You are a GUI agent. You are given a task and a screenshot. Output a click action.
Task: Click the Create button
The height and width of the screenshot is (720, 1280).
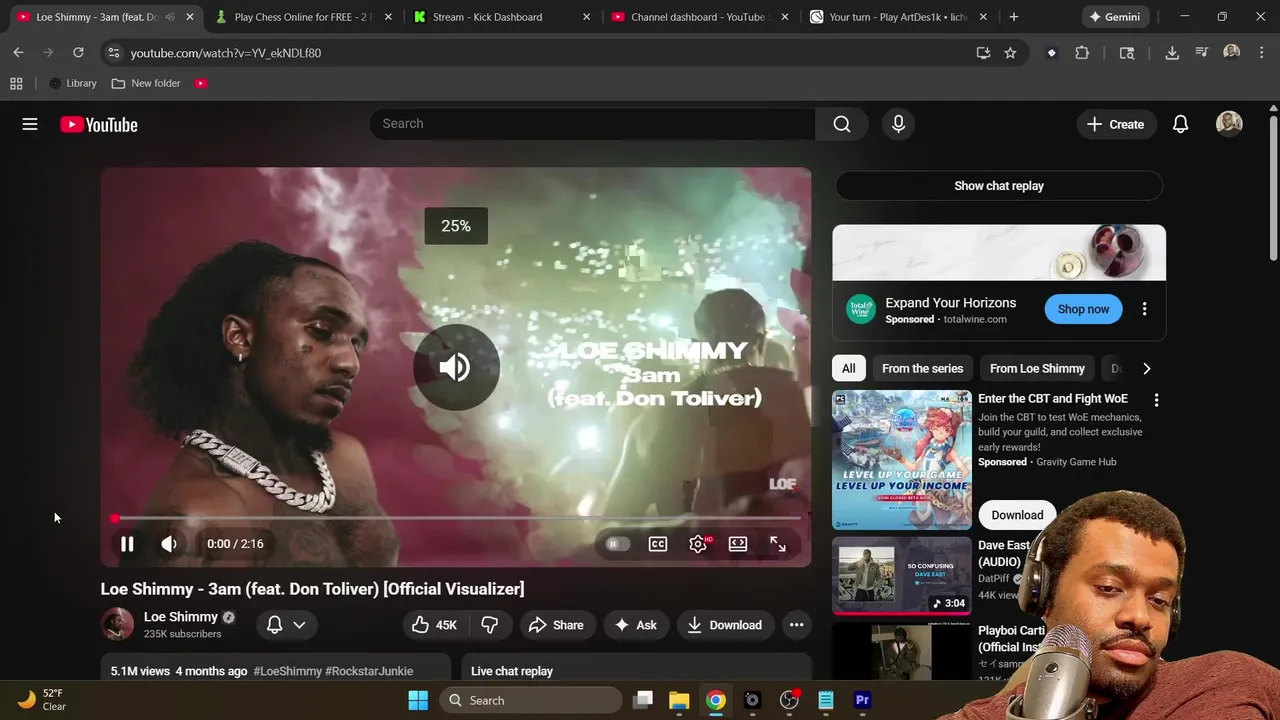click(x=1115, y=124)
